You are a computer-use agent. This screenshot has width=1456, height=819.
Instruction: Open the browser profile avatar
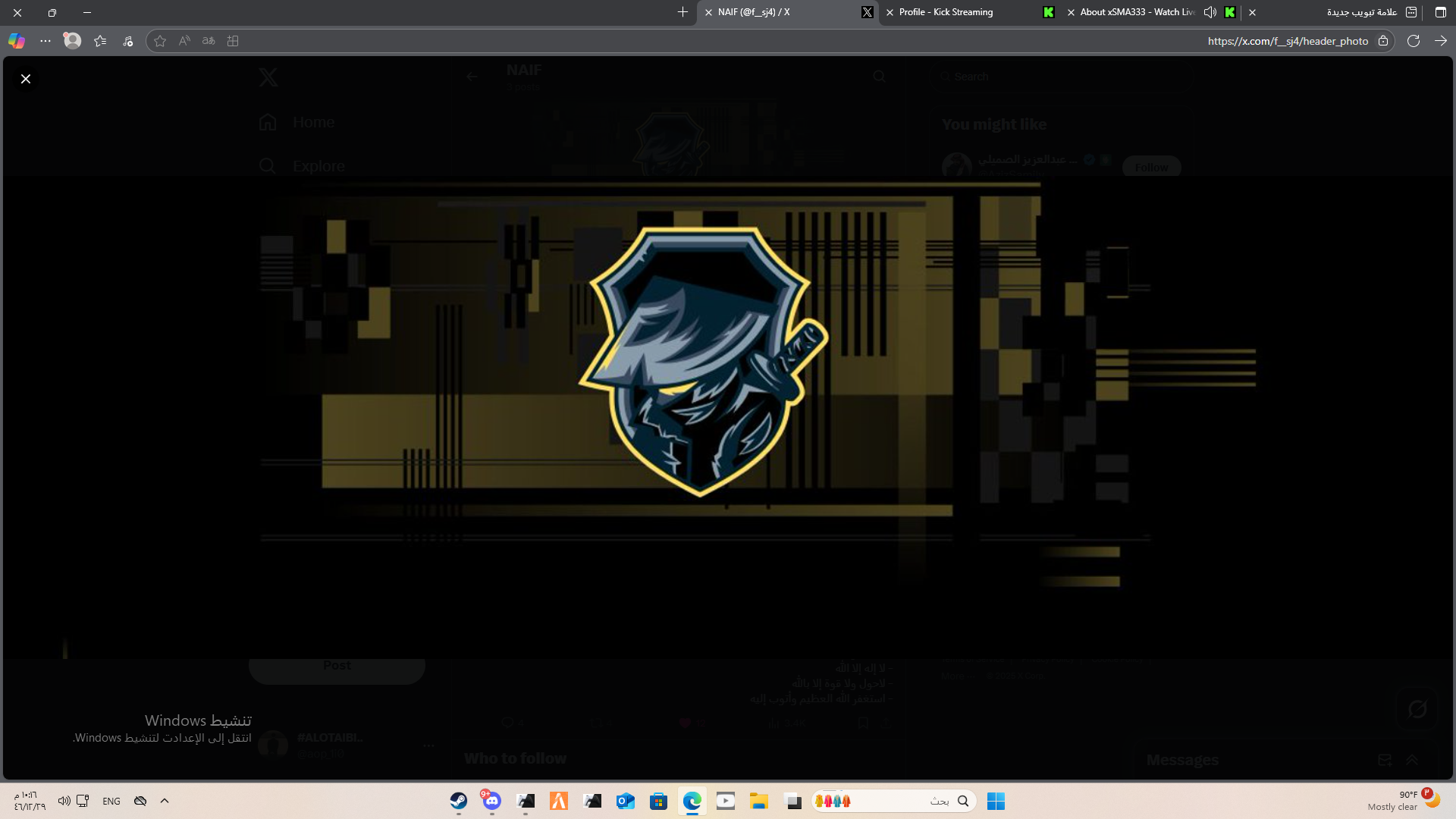pos(72,41)
